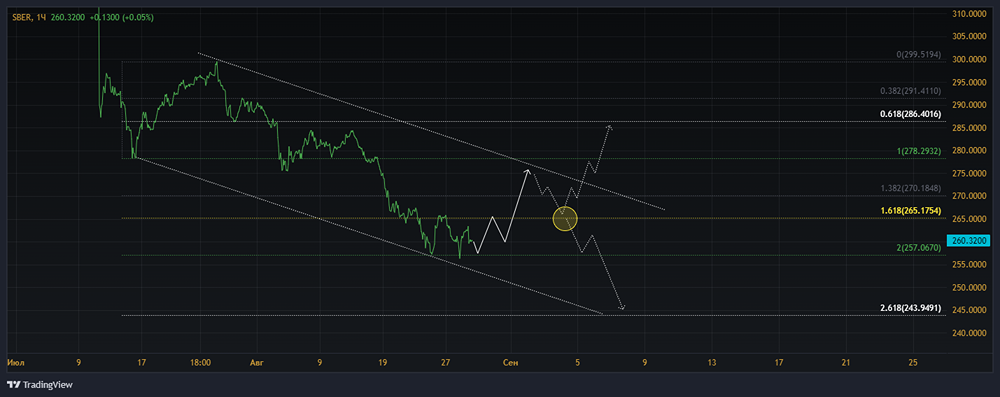Open the TradingView logo link

40,384
